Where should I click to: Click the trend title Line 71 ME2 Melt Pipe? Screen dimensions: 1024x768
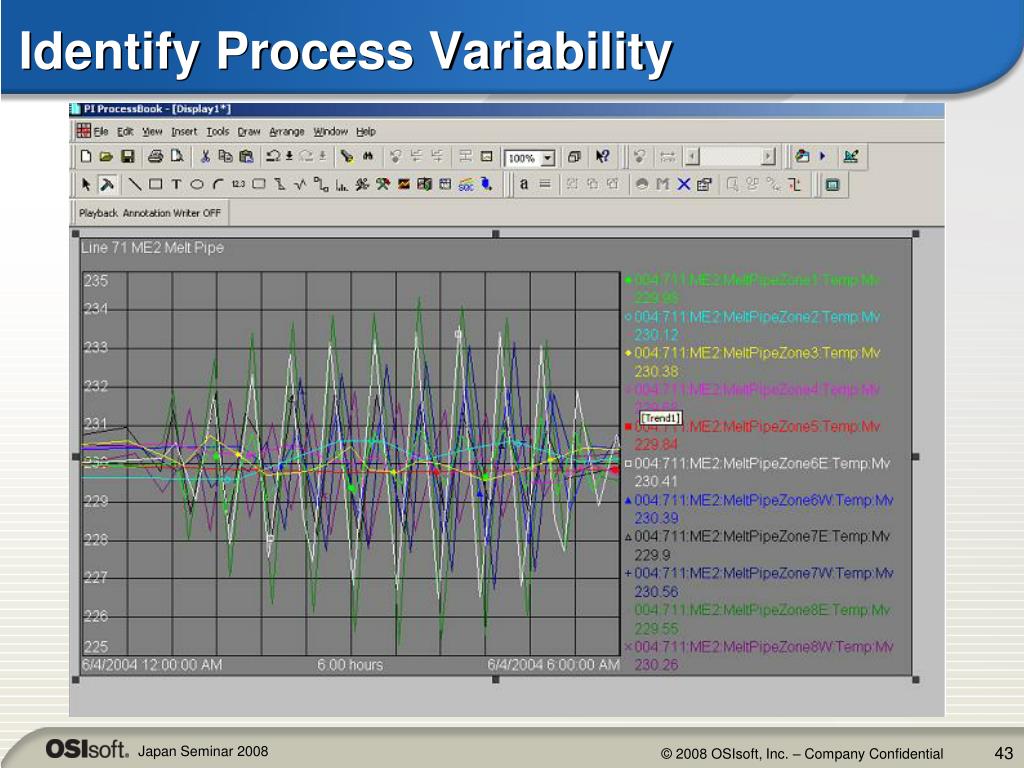pos(152,248)
